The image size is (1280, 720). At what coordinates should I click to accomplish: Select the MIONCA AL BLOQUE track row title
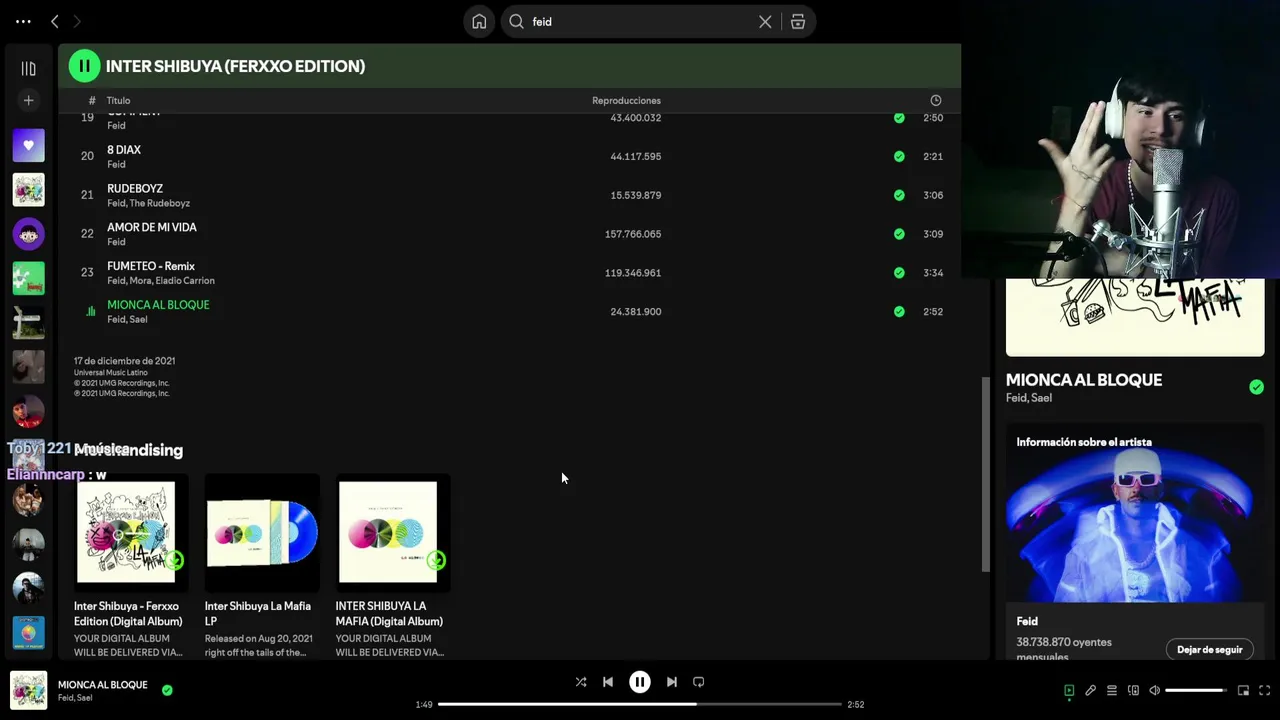(158, 305)
